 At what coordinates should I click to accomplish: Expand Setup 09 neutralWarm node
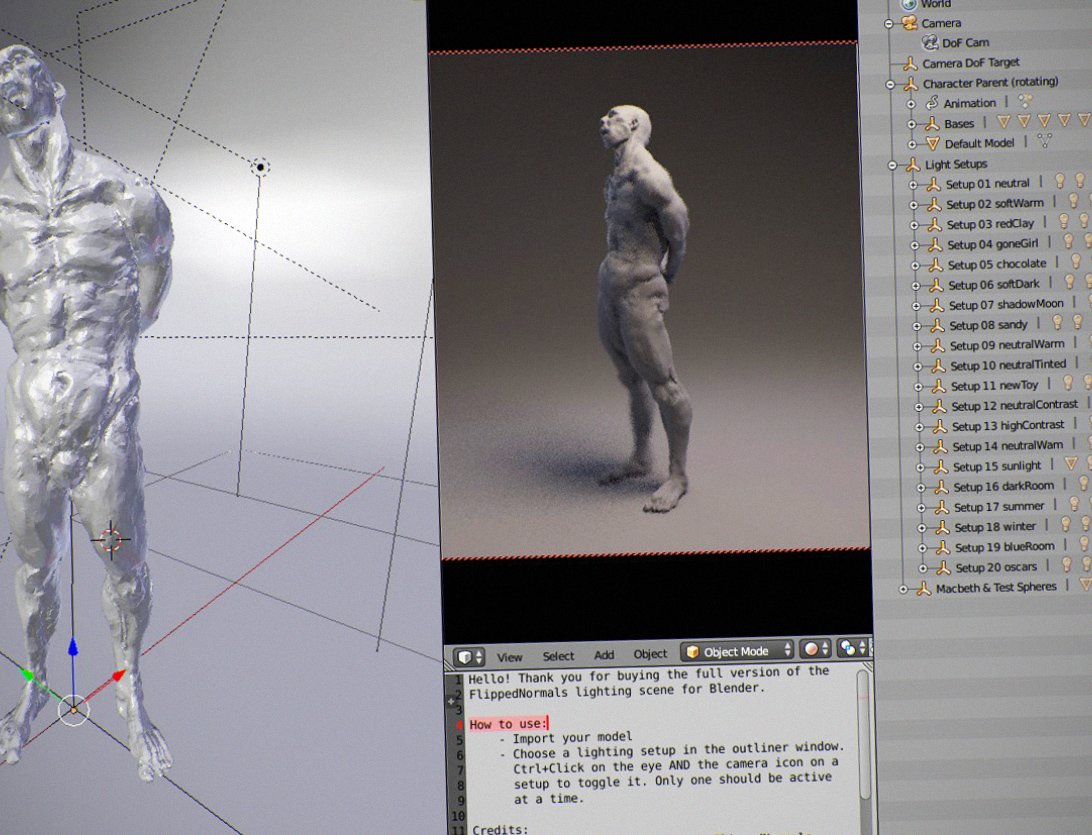click(x=917, y=346)
